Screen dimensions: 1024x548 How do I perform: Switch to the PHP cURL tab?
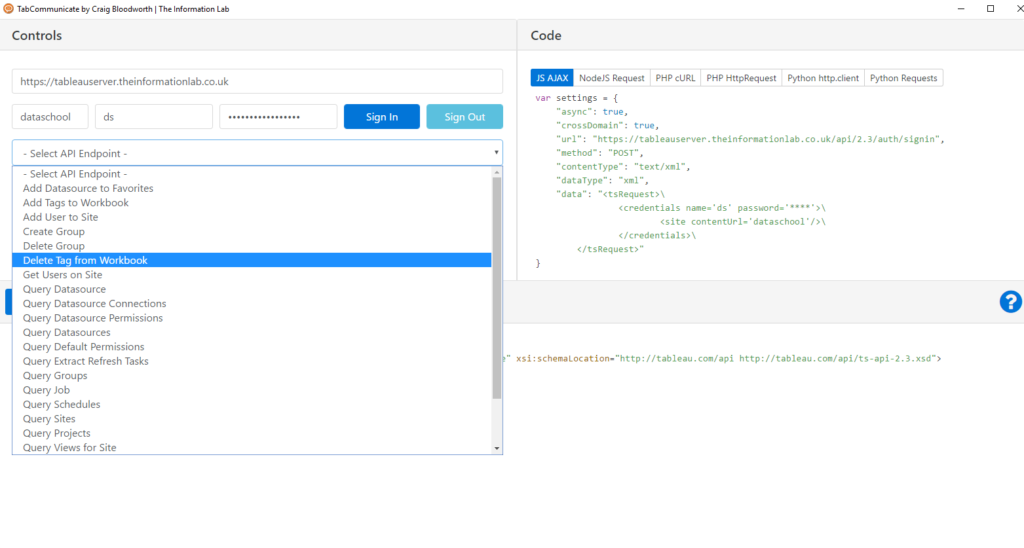tap(675, 78)
